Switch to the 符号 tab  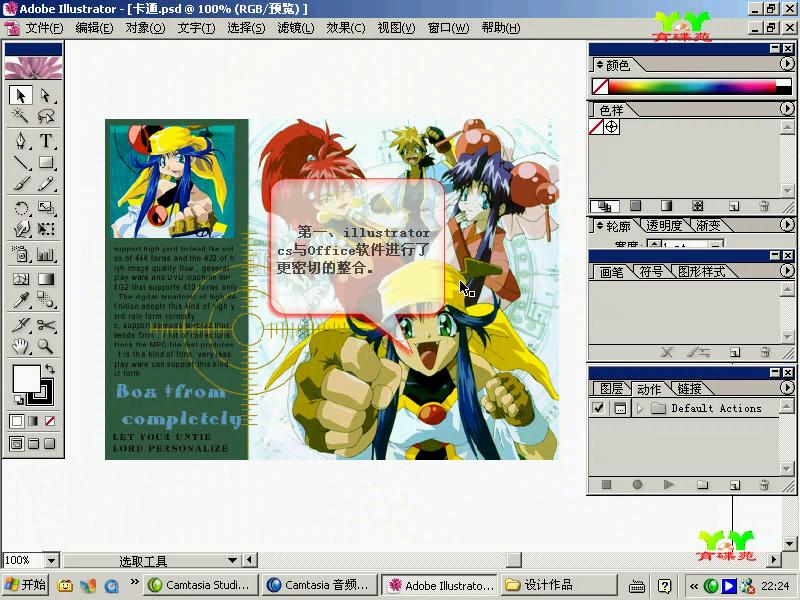click(651, 271)
